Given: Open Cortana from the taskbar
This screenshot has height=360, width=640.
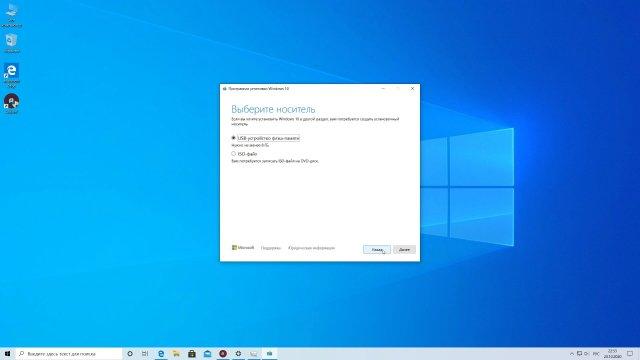Looking at the screenshot, I should [130, 353].
